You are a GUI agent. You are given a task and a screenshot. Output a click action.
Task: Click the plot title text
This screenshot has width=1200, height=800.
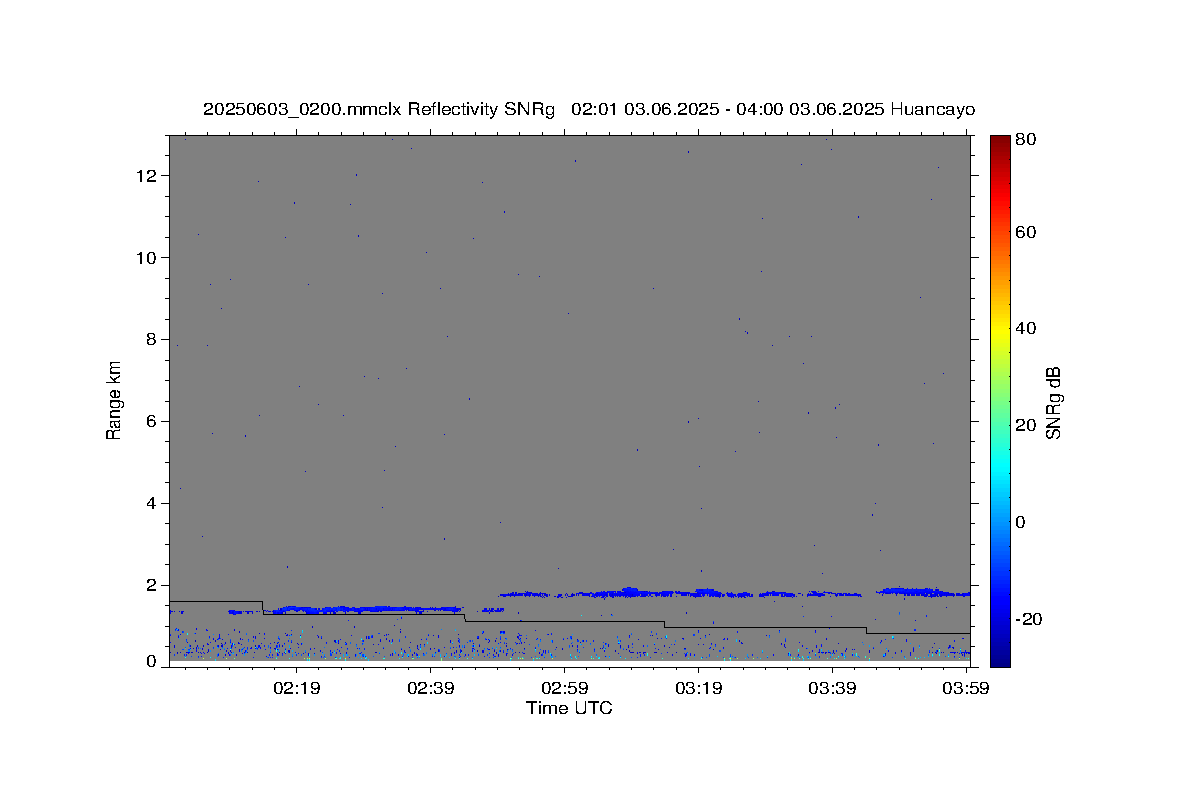(589, 109)
